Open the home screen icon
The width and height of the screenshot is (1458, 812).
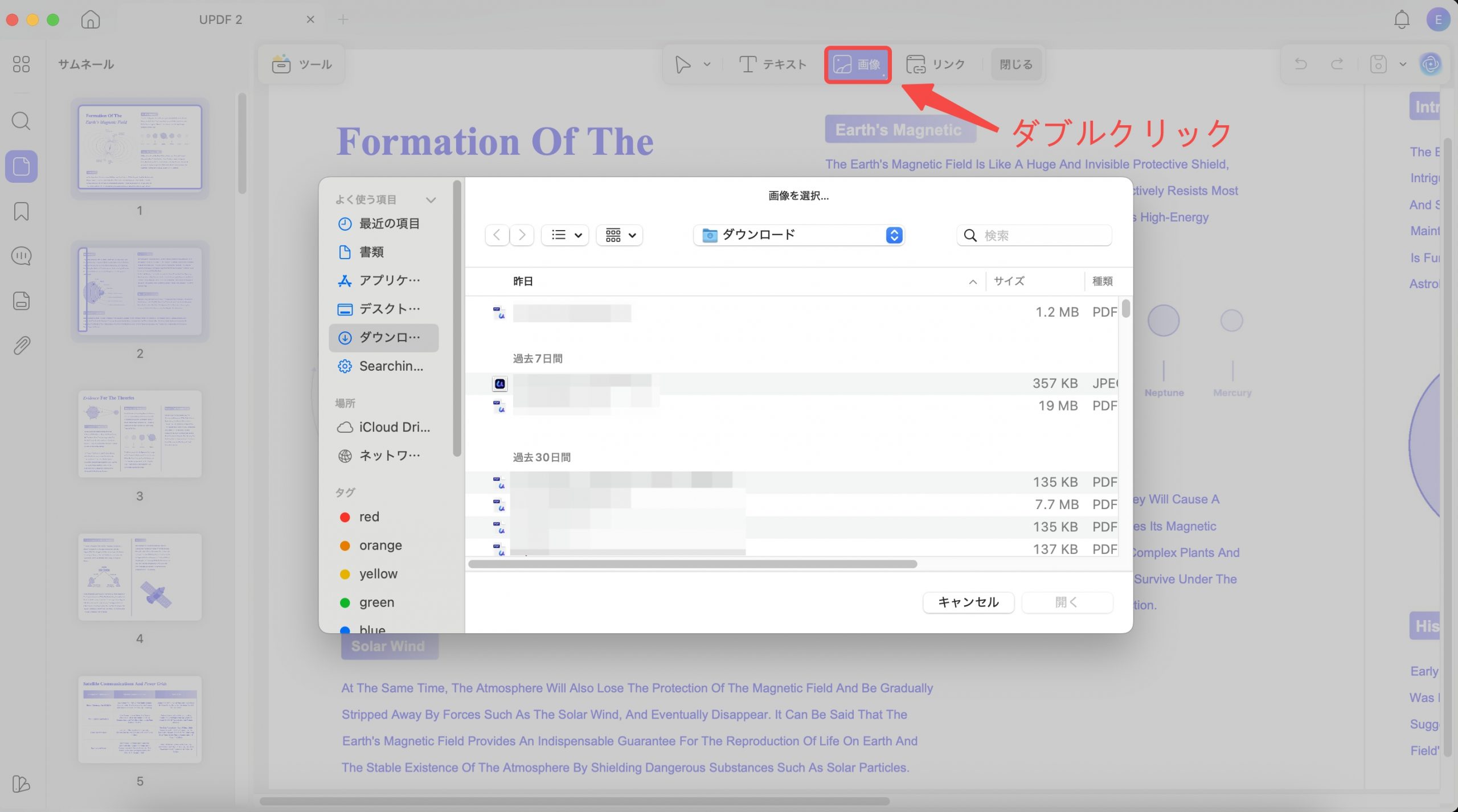click(91, 19)
